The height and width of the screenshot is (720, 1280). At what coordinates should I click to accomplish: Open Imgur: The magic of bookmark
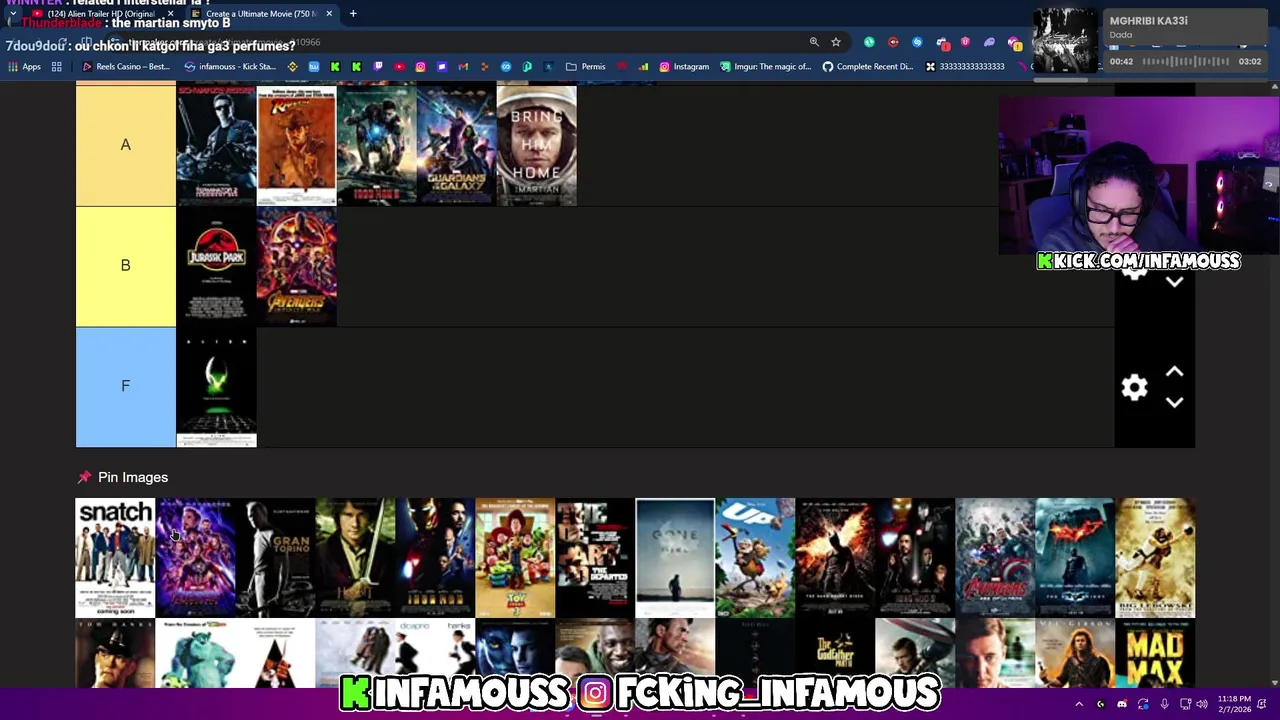coord(765,67)
